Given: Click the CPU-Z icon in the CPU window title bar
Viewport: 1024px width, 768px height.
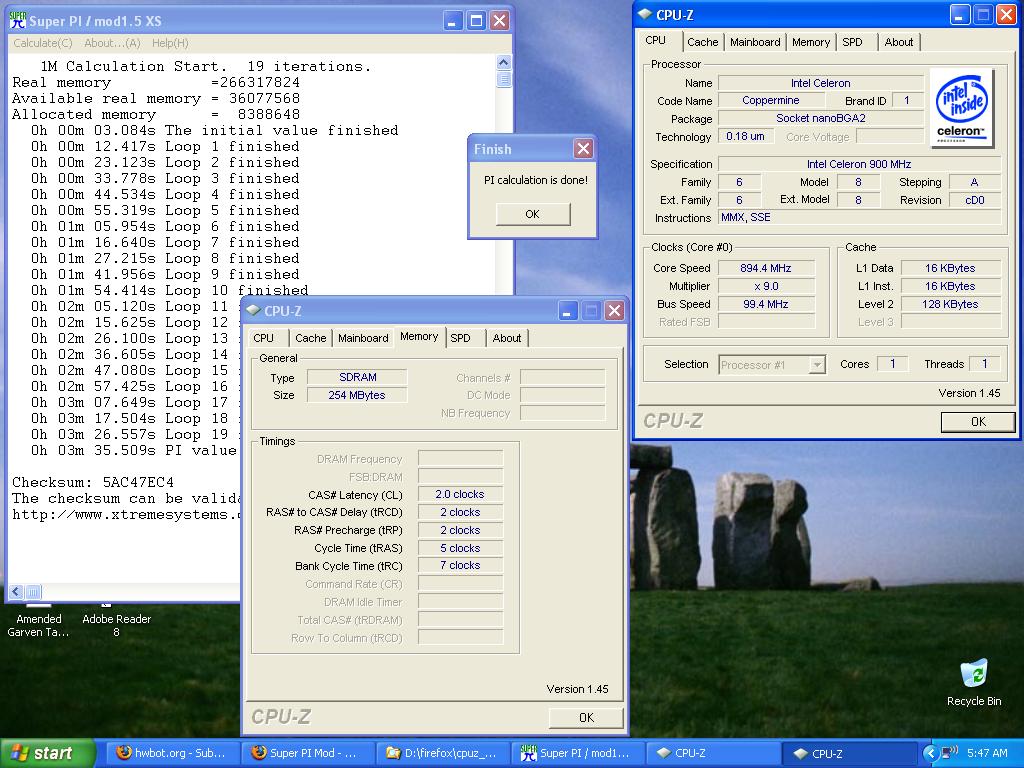Looking at the screenshot, I should tap(645, 14).
